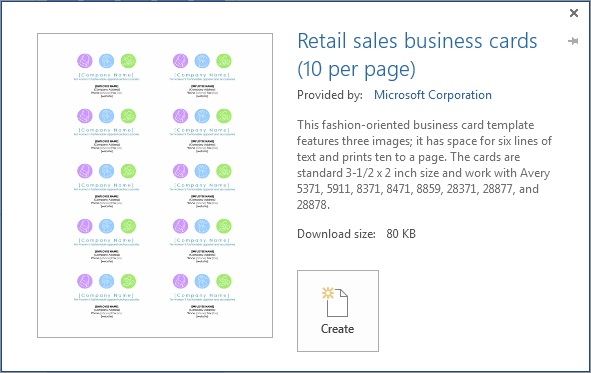Click Company Name text on bottom-right card

click(x=202, y=295)
